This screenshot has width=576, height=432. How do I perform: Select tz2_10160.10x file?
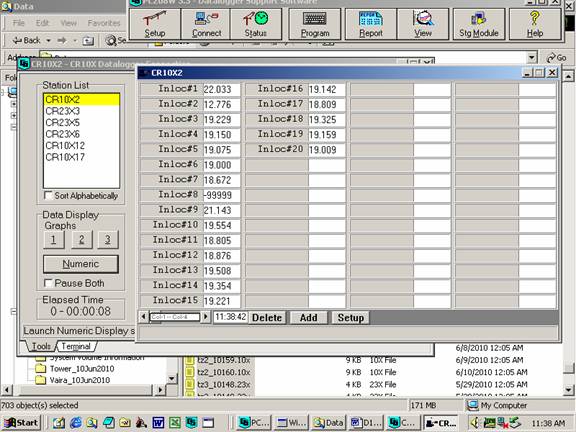pyautogui.click(x=224, y=372)
